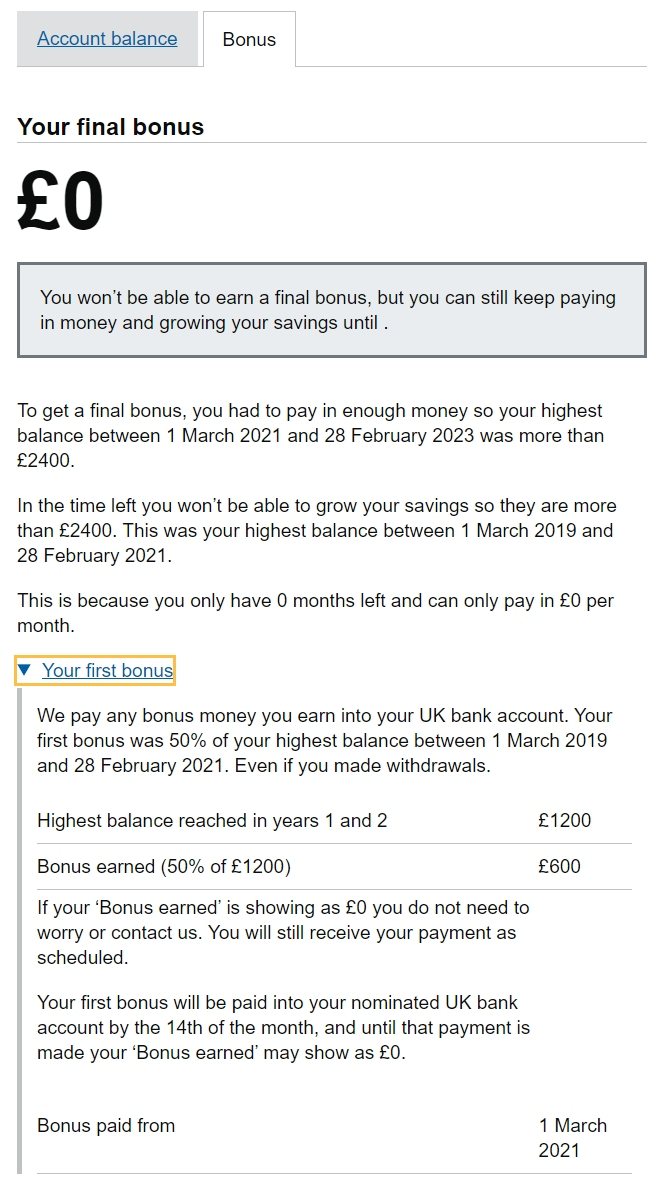Image resolution: width=669 pixels, height=1185 pixels.
Task: Click the paragraph starting 'In the time left'
Action: (316, 530)
